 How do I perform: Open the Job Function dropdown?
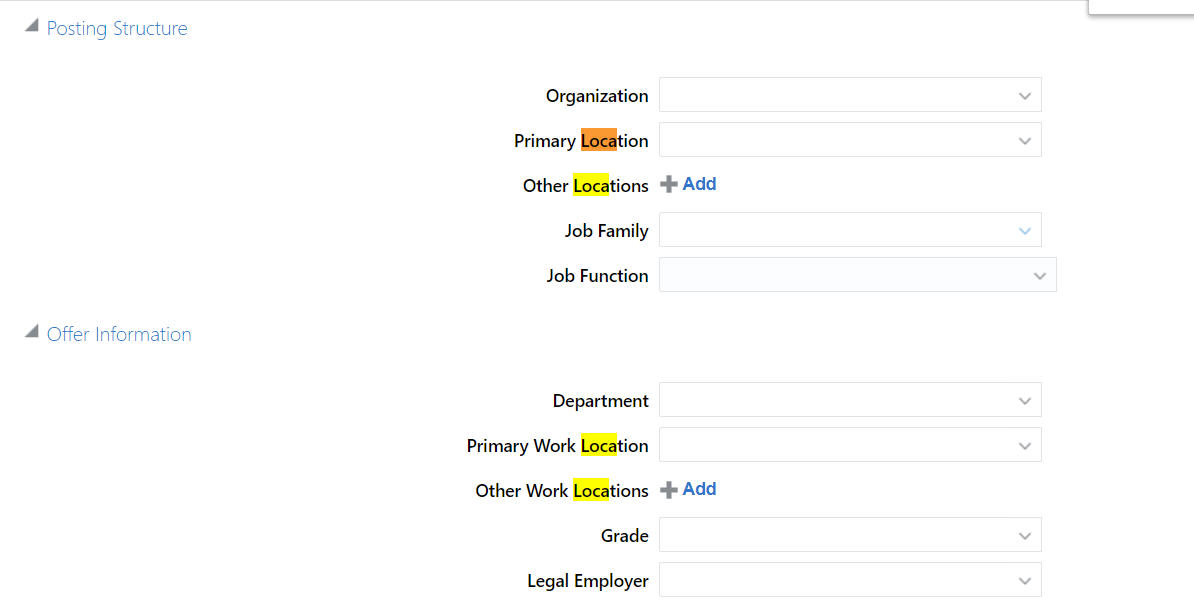pyautogui.click(x=857, y=275)
